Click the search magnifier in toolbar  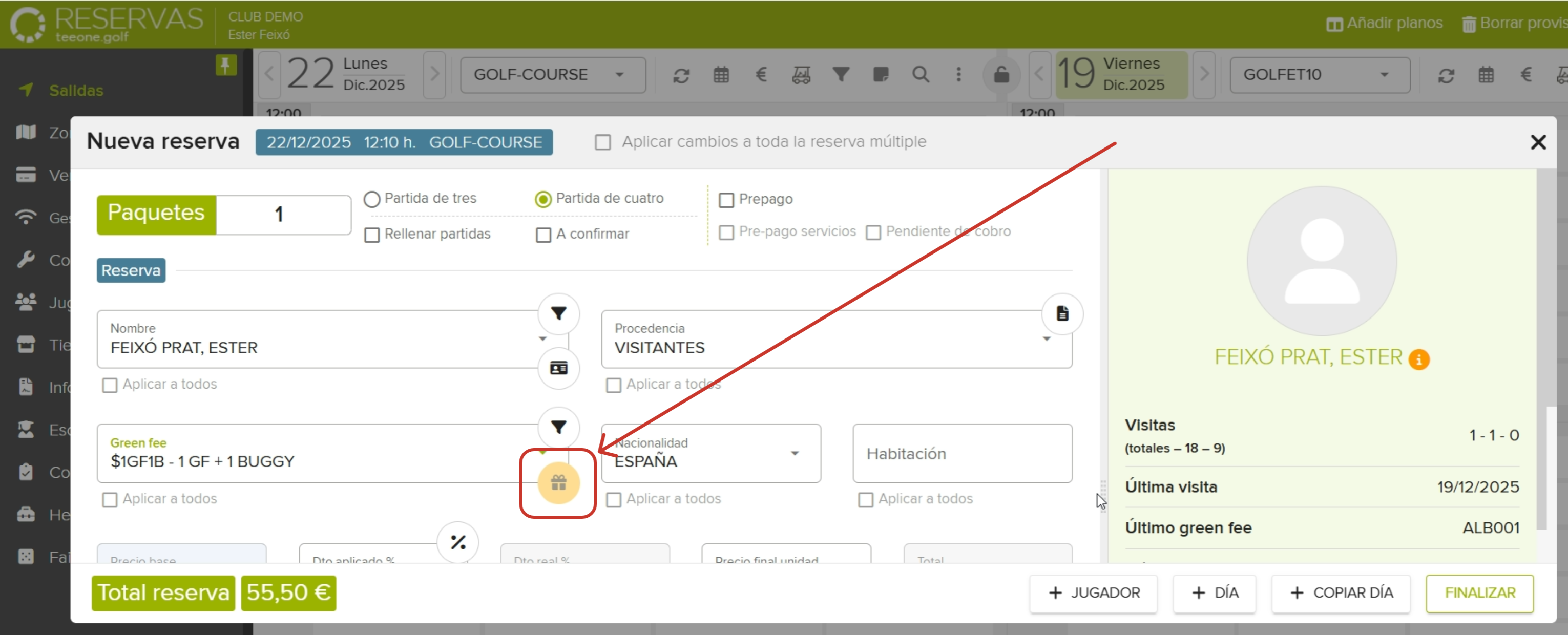[x=921, y=75]
